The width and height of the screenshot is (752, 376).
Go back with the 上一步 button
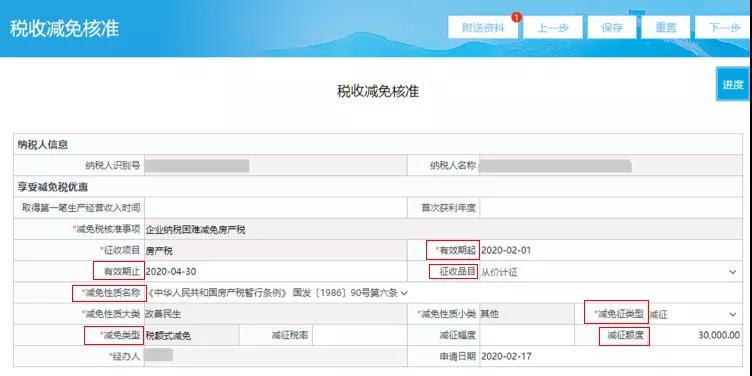(x=552, y=27)
